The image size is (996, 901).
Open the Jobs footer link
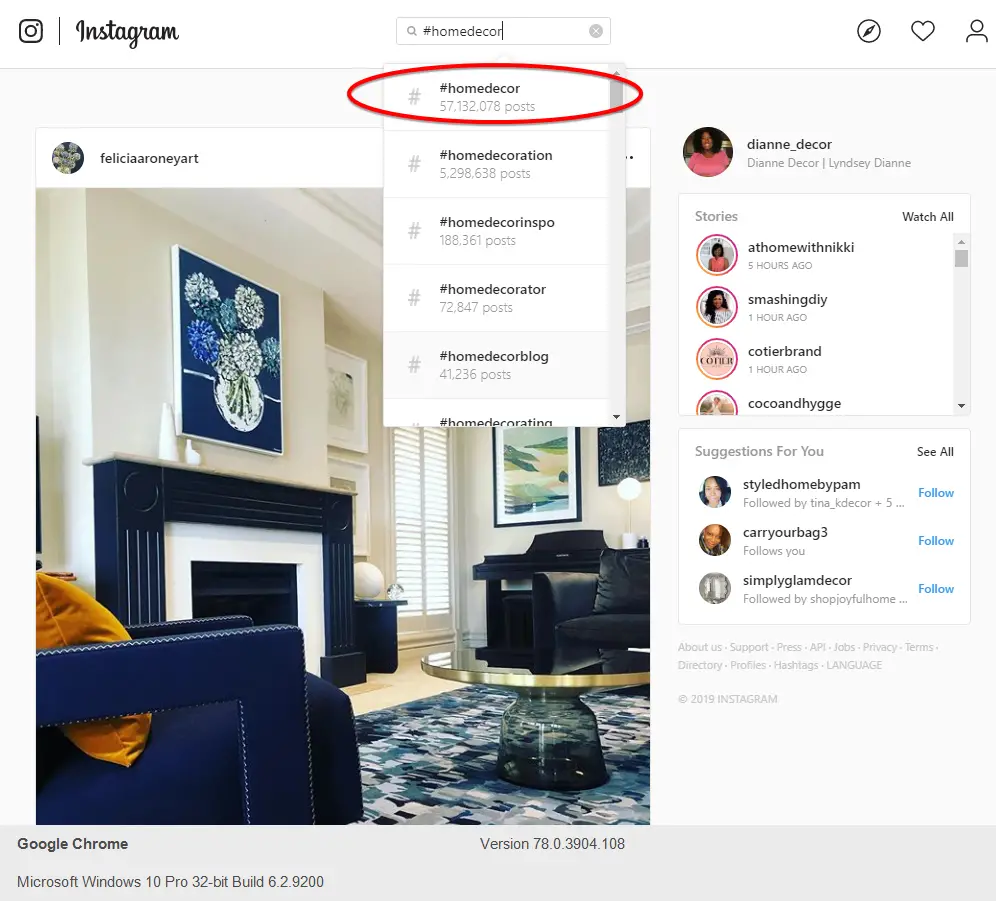pyautogui.click(x=844, y=647)
